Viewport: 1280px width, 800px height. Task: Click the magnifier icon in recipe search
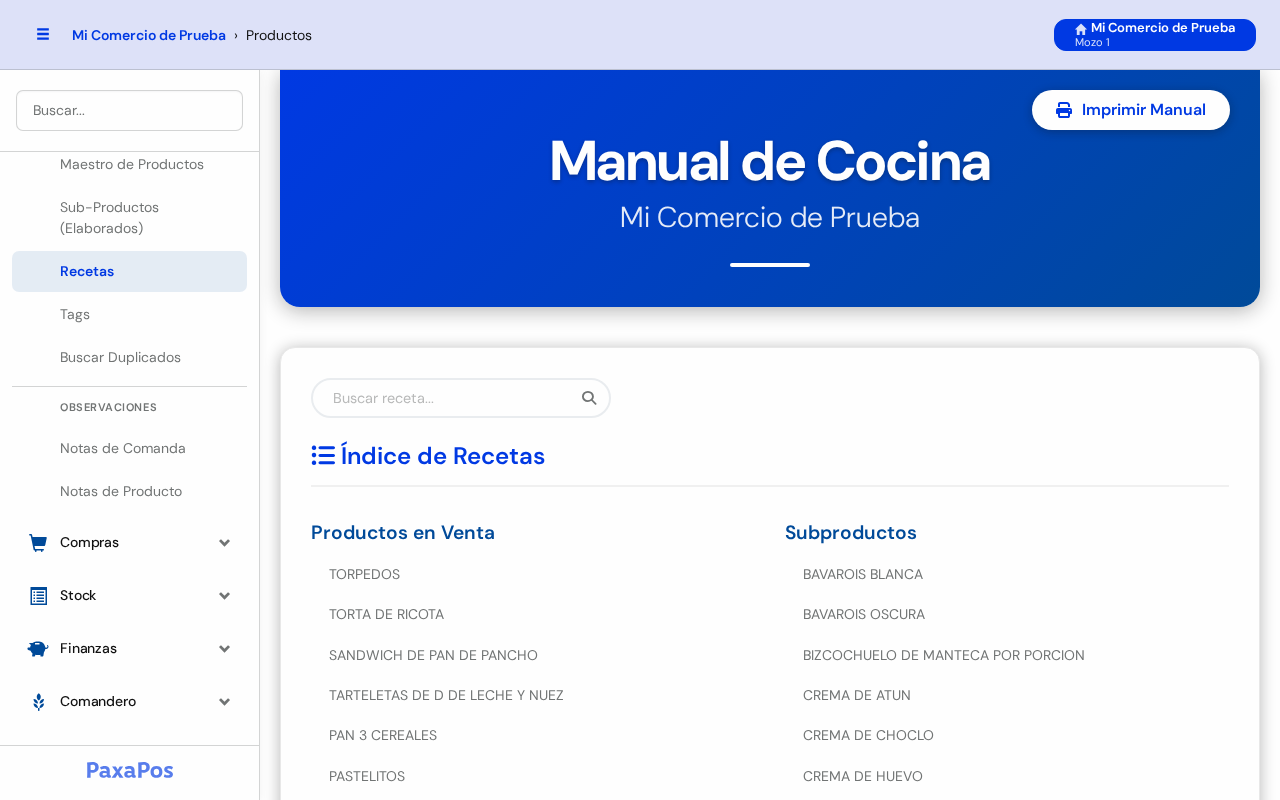(x=589, y=398)
